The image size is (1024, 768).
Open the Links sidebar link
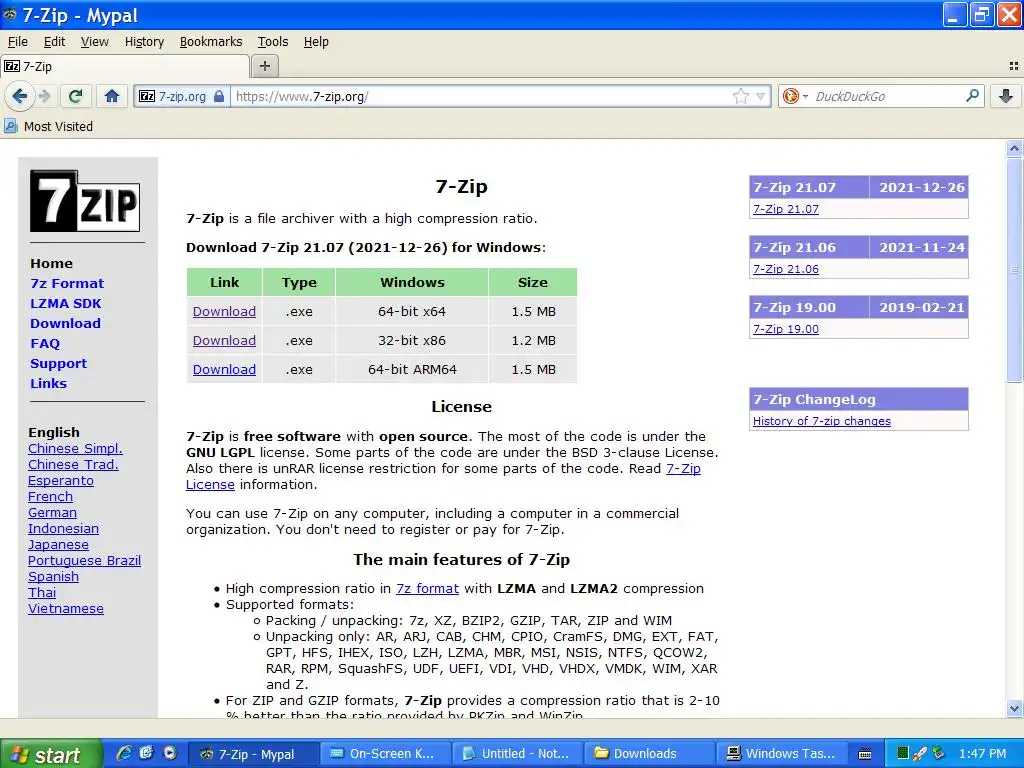click(48, 383)
